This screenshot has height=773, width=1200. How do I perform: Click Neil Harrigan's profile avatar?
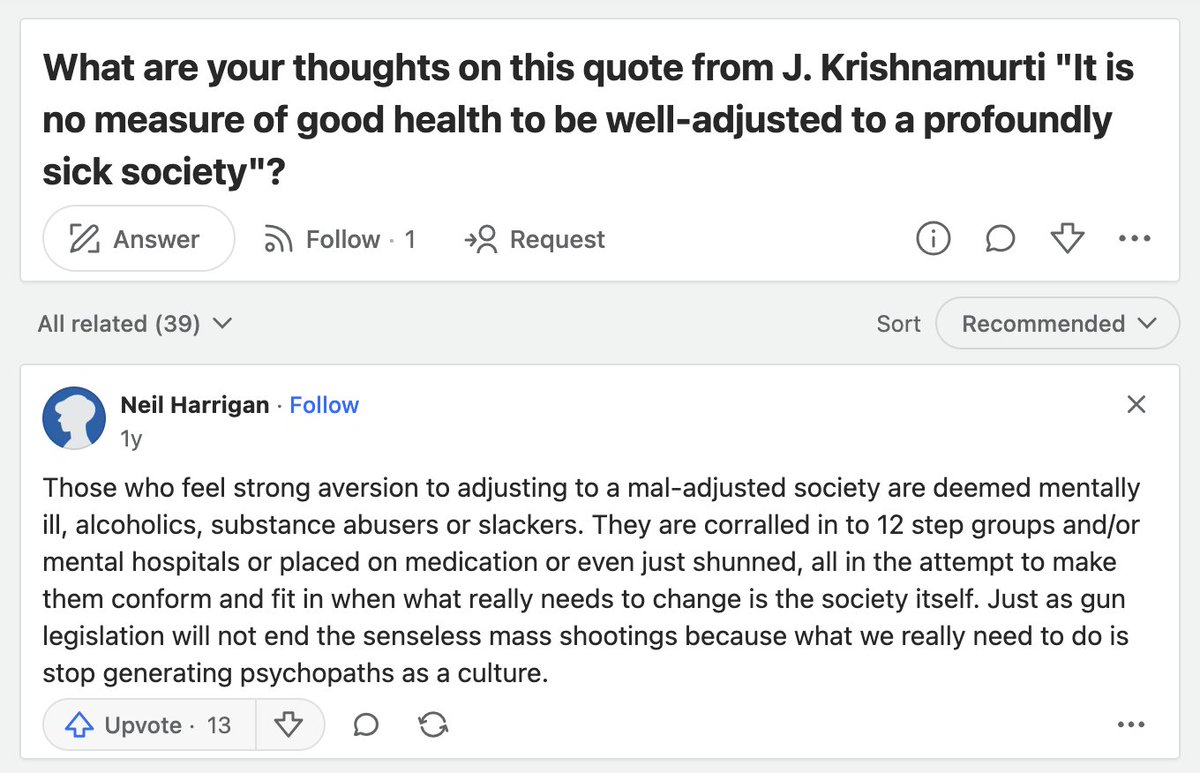pyautogui.click(x=74, y=418)
